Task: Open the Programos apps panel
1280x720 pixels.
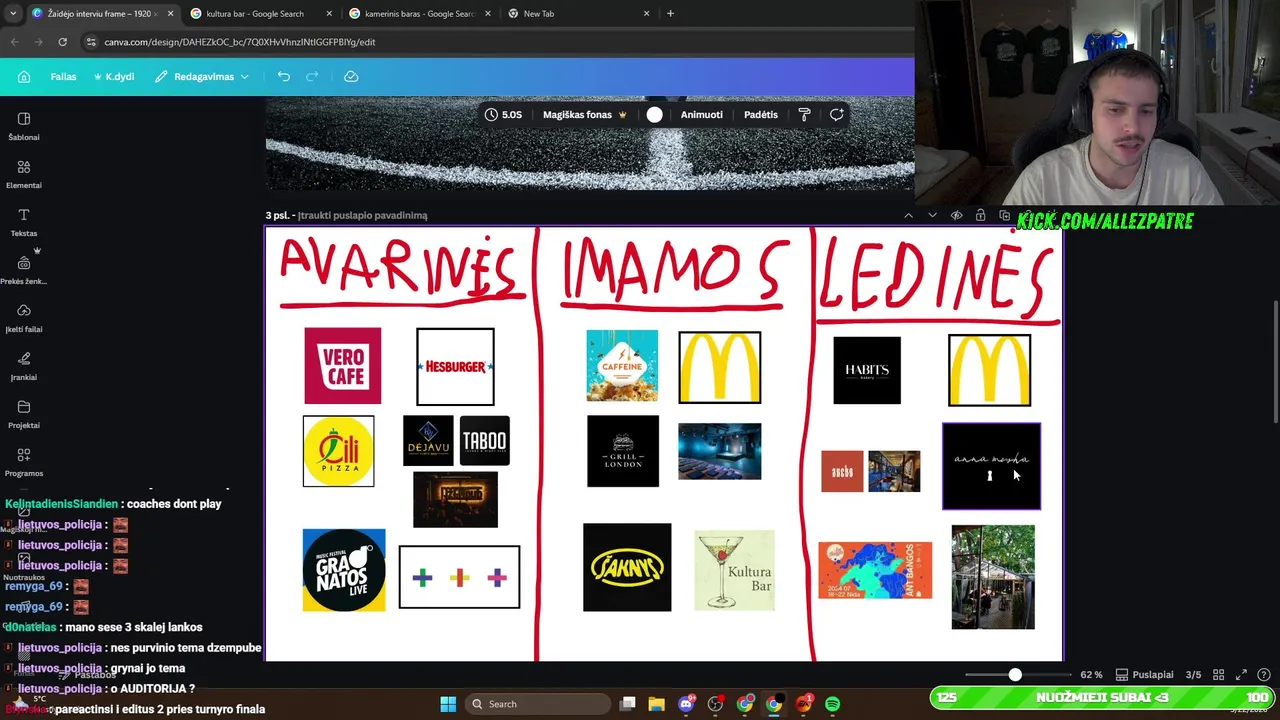Action: pos(24,462)
